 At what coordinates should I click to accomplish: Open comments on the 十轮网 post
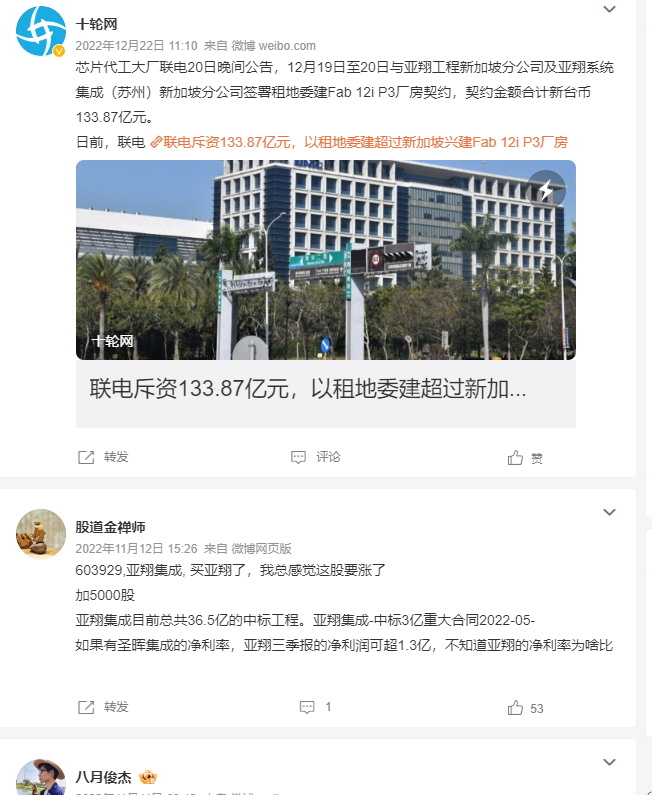pyautogui.click(x=315, y=457)
